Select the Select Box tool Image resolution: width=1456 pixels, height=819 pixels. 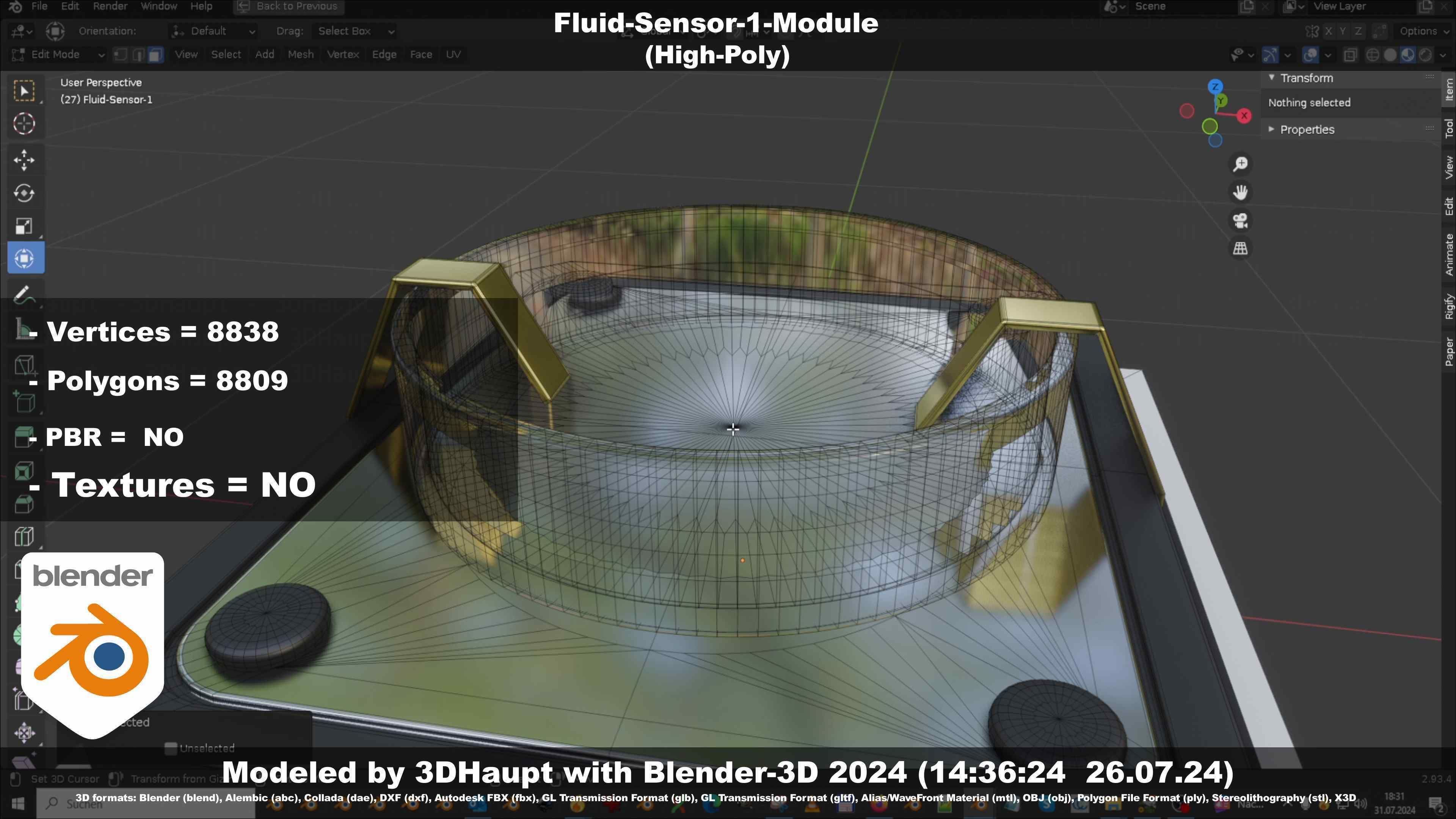(24, 91)
